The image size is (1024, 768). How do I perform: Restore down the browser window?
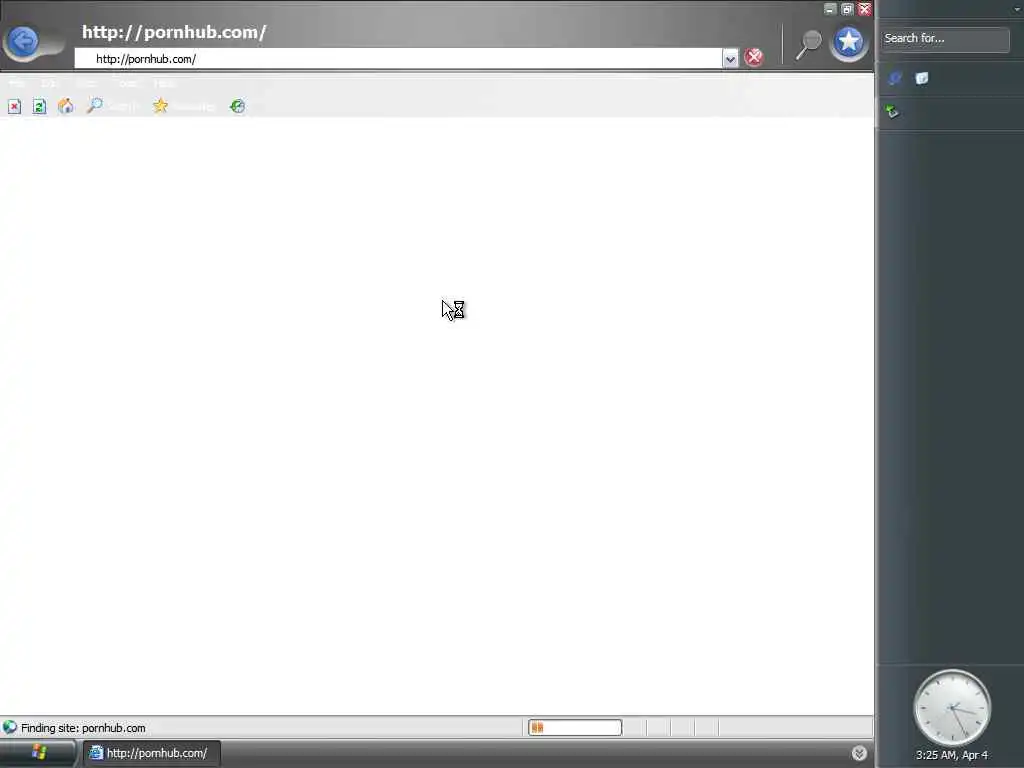(847, 9)
